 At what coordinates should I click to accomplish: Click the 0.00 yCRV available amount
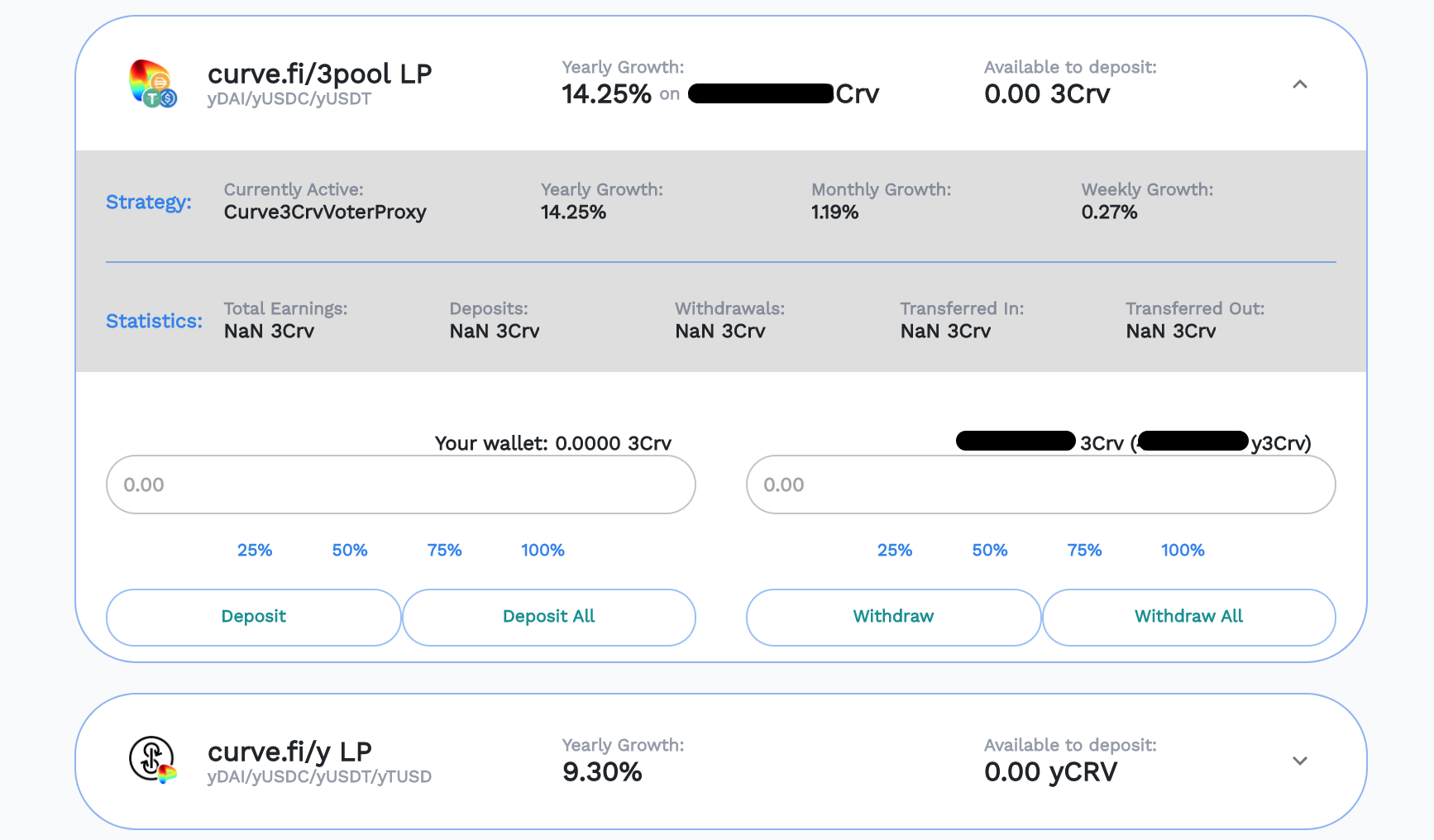click(1050, 772)
